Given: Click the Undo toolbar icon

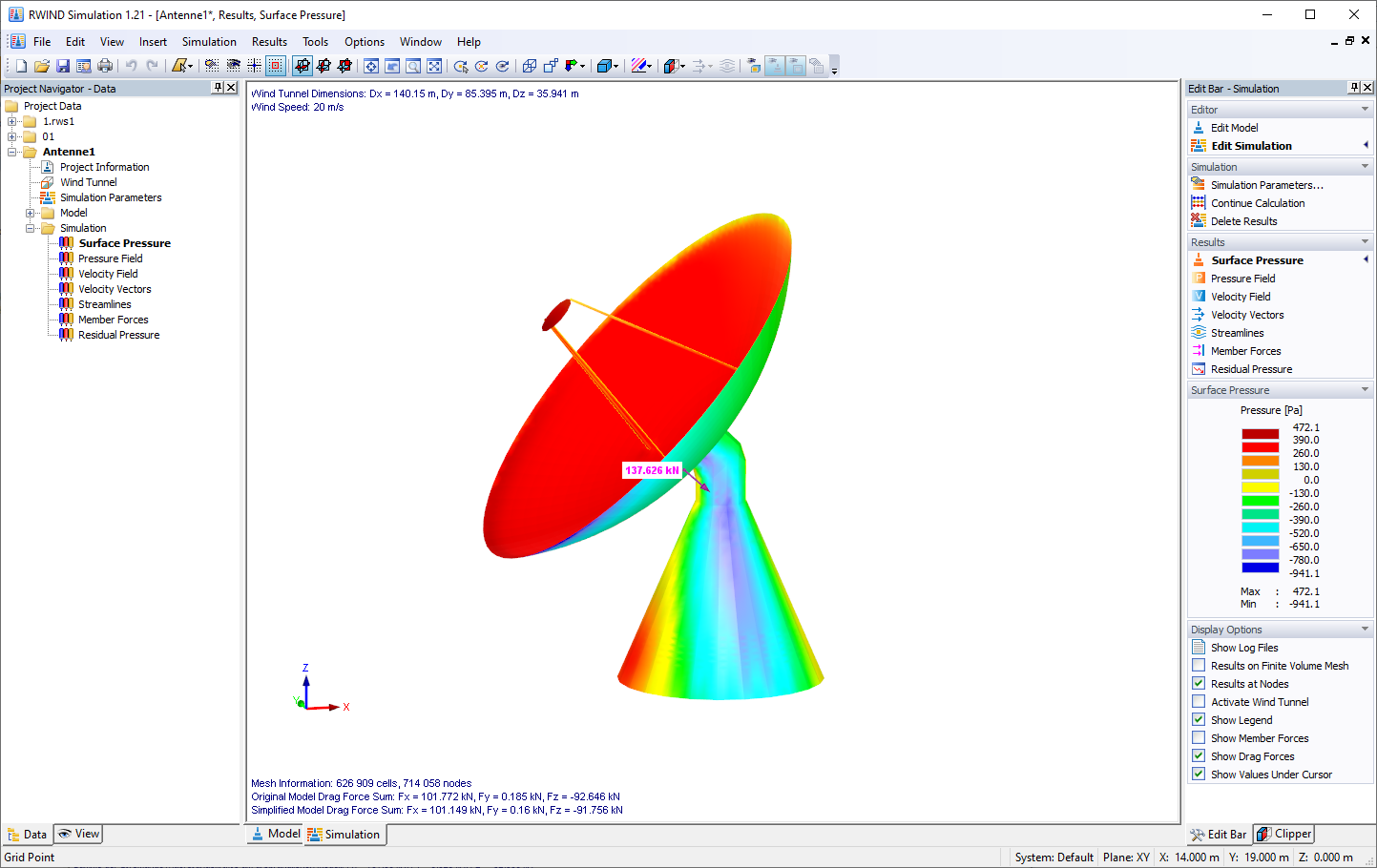Looking at the screenshot, I should (x=129, y=65).
